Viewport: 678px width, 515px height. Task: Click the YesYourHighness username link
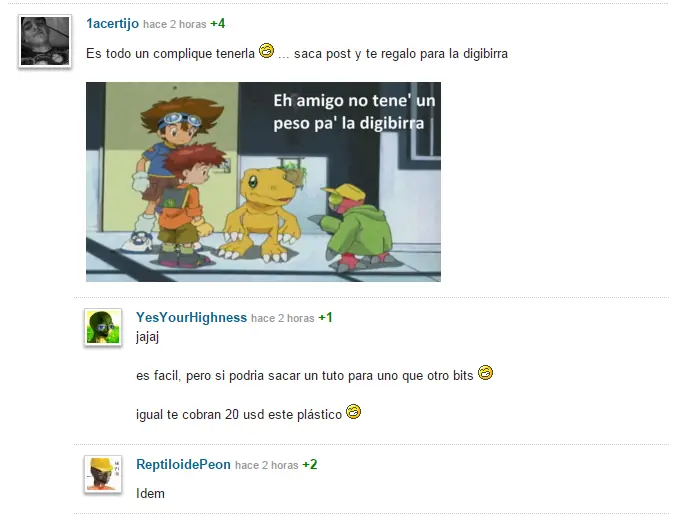pyautogui.click(x=192, y=317)
